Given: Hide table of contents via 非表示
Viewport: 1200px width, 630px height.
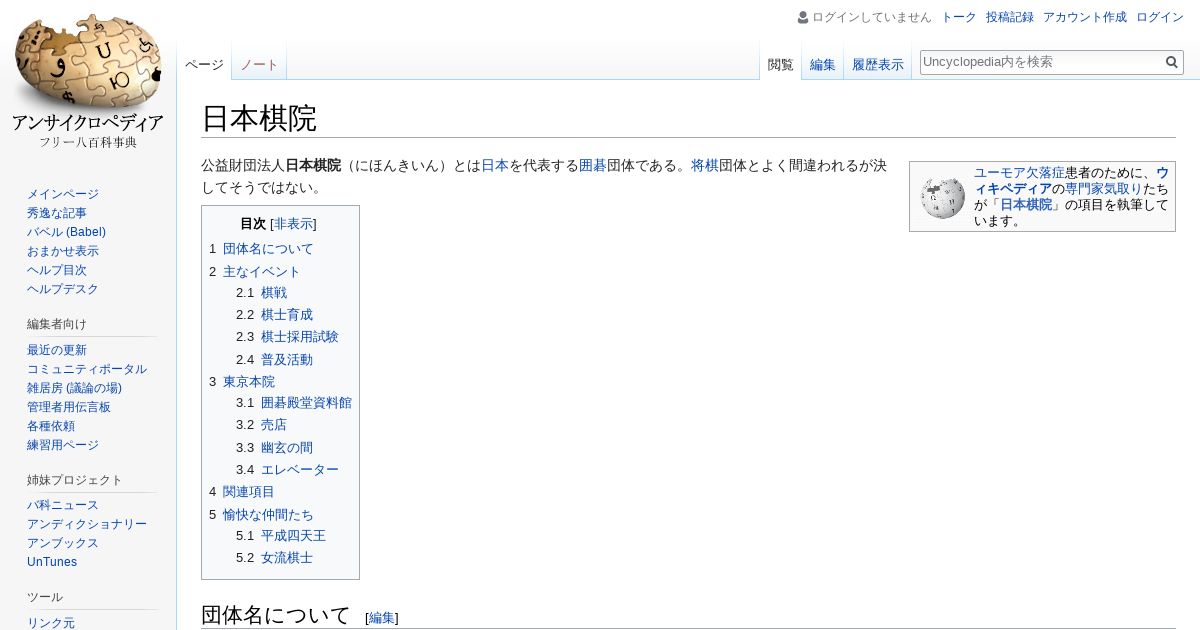Looking at the screenshot, I should tap(293, 224).
